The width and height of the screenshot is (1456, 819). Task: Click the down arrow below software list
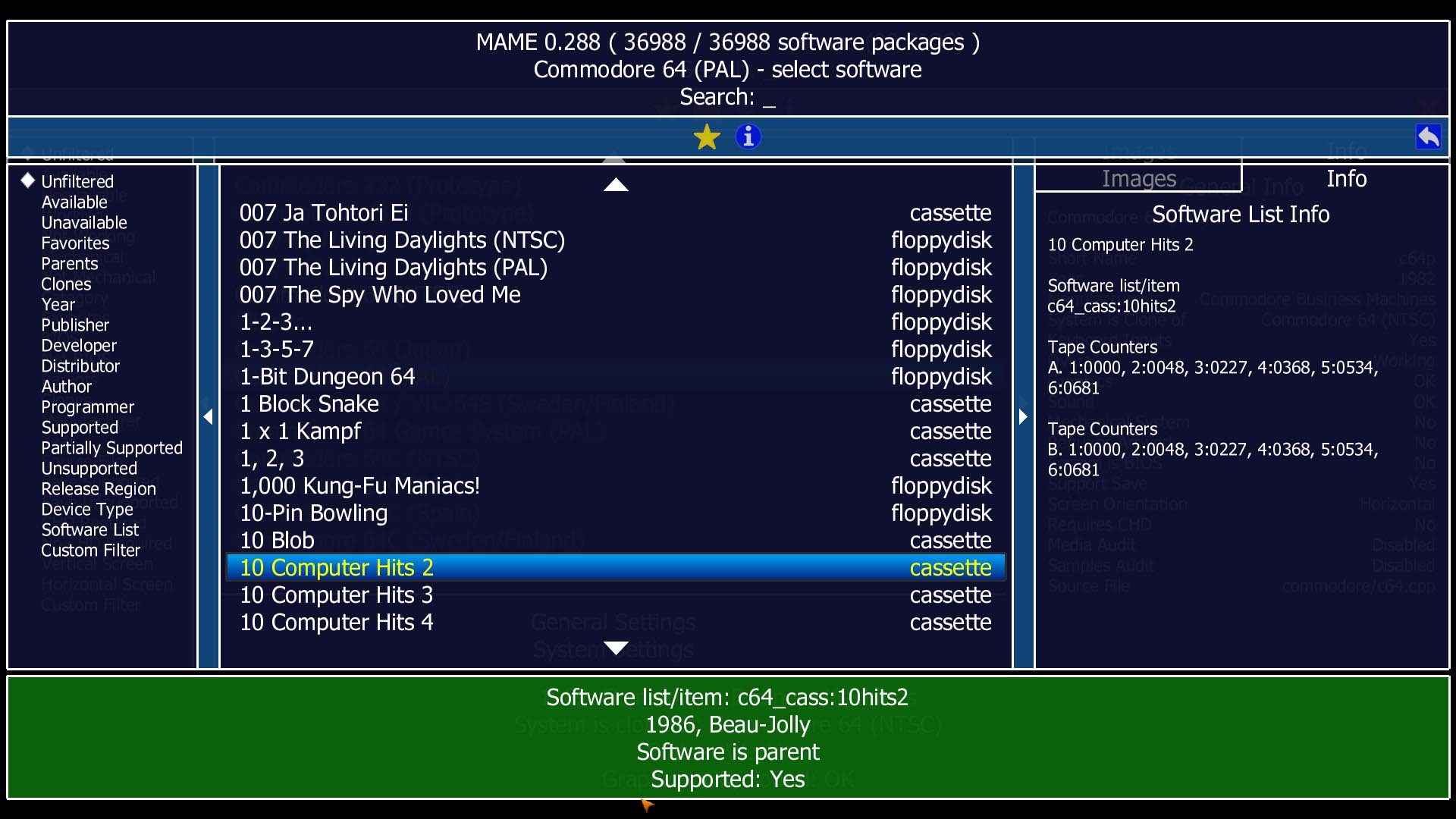pyautogui.click(x=616, y=648)
